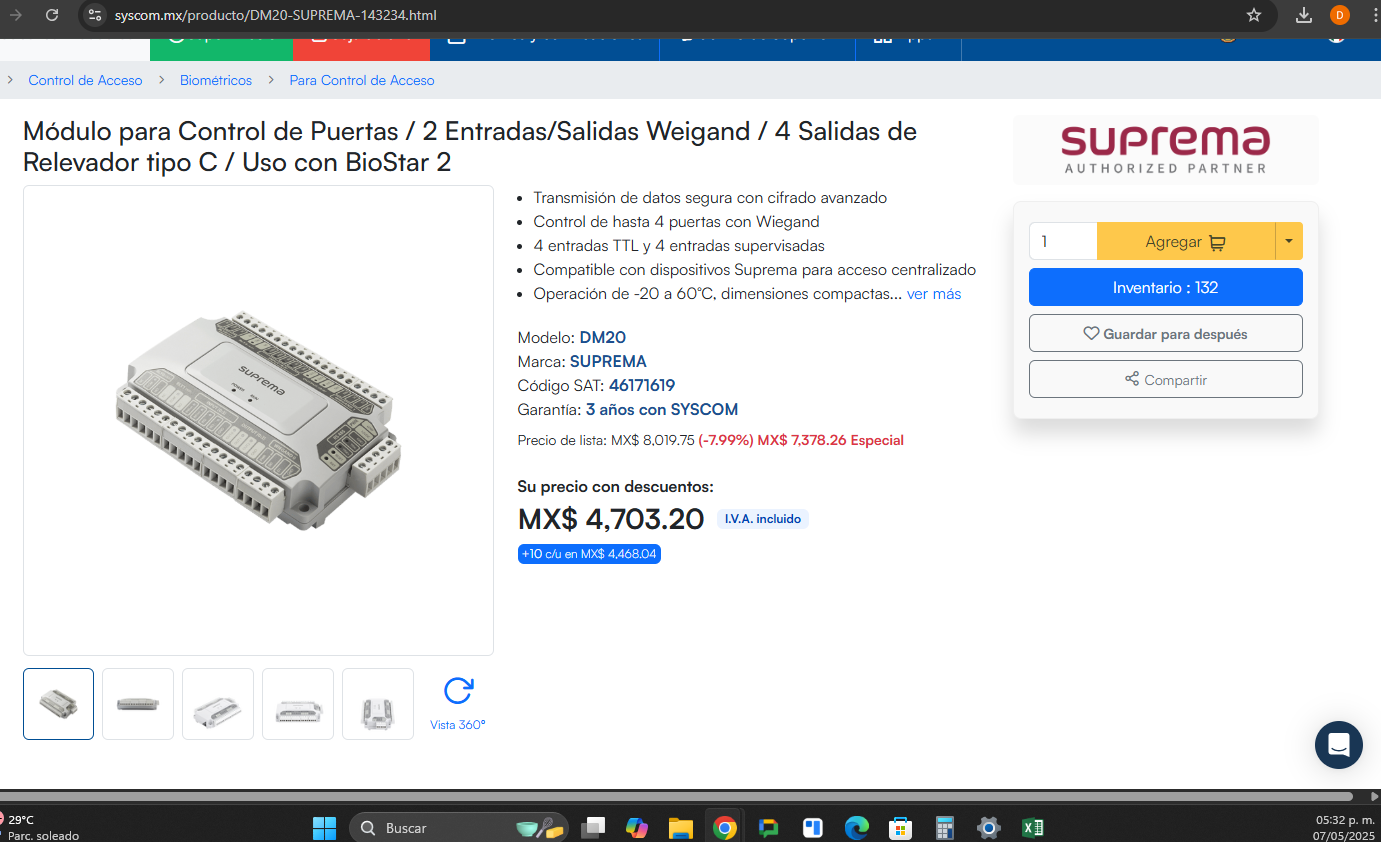
Task: Click the Vista 360° rotate icon
Action: pyautogui.click(x=458, y=691)
